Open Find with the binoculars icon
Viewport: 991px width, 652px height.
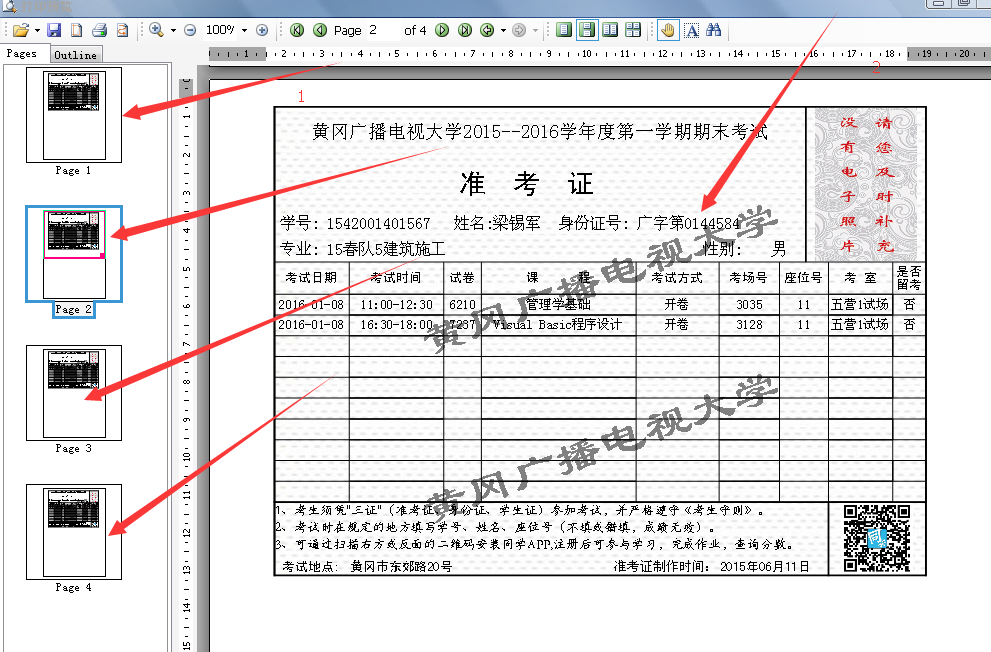[x=714, y=30]
